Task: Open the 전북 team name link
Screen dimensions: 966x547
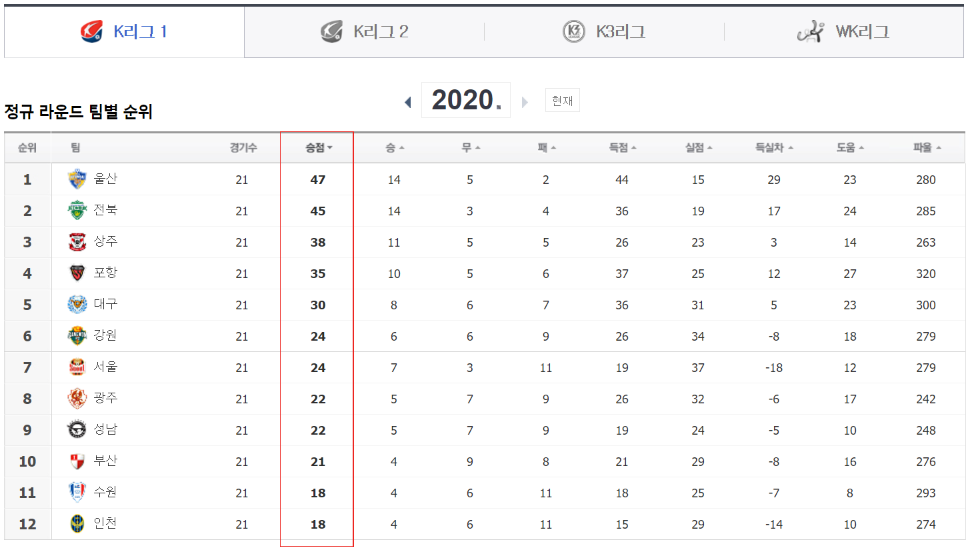Action: [x=105, y=210]
